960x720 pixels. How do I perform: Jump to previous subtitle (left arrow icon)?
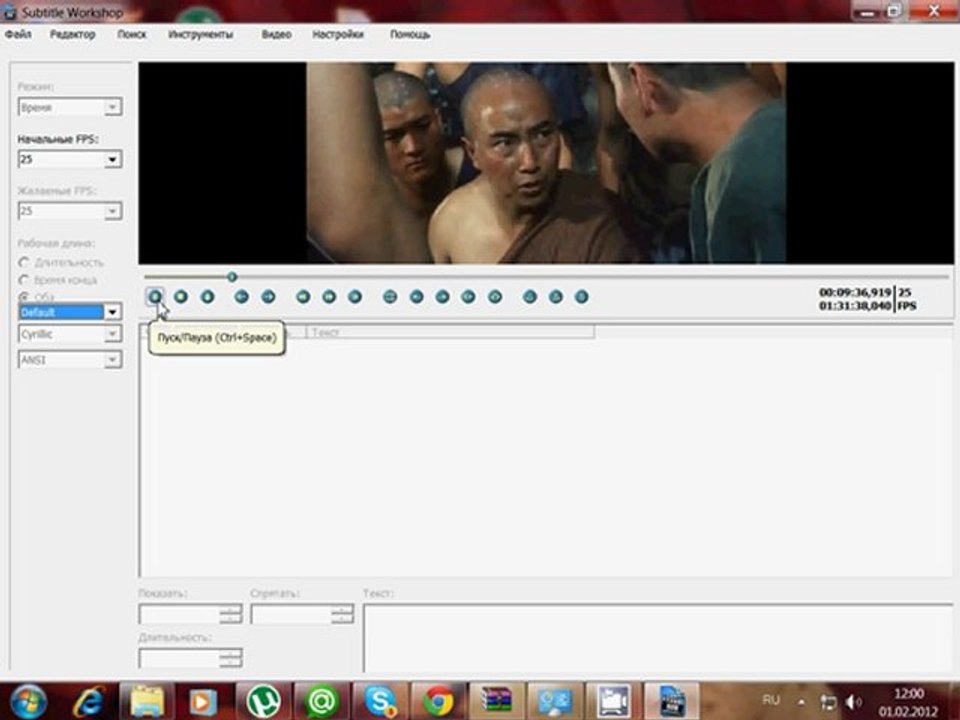click(x=242, y=297)
